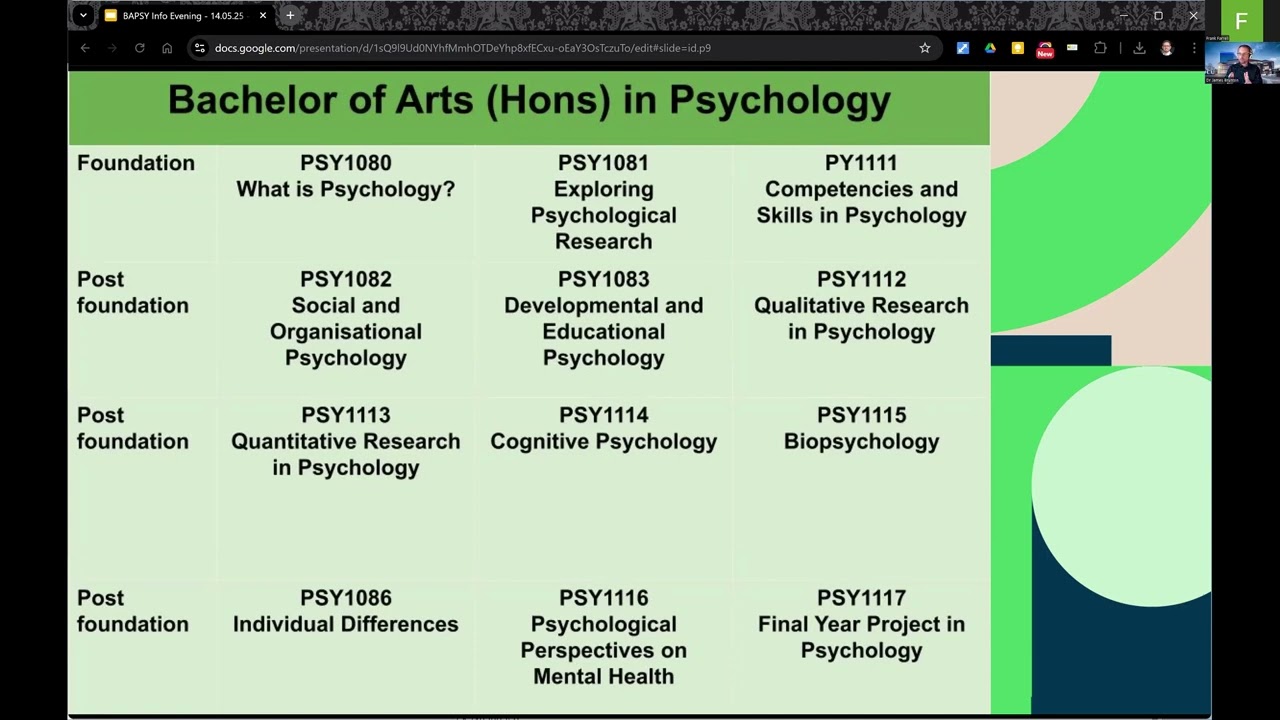This screenshot has width=1280, height=720.
Task: Reload the current page
Action: click(x=140, y=48)
